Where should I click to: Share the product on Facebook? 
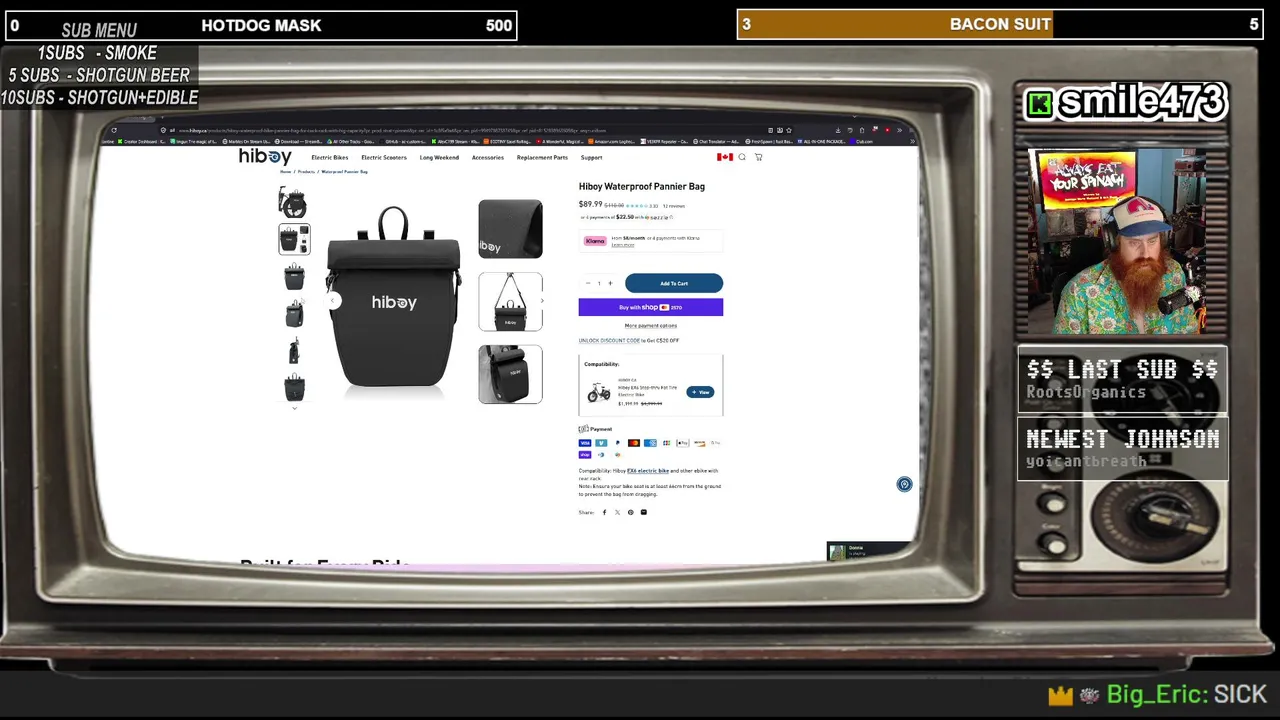[x=604, y=512]
